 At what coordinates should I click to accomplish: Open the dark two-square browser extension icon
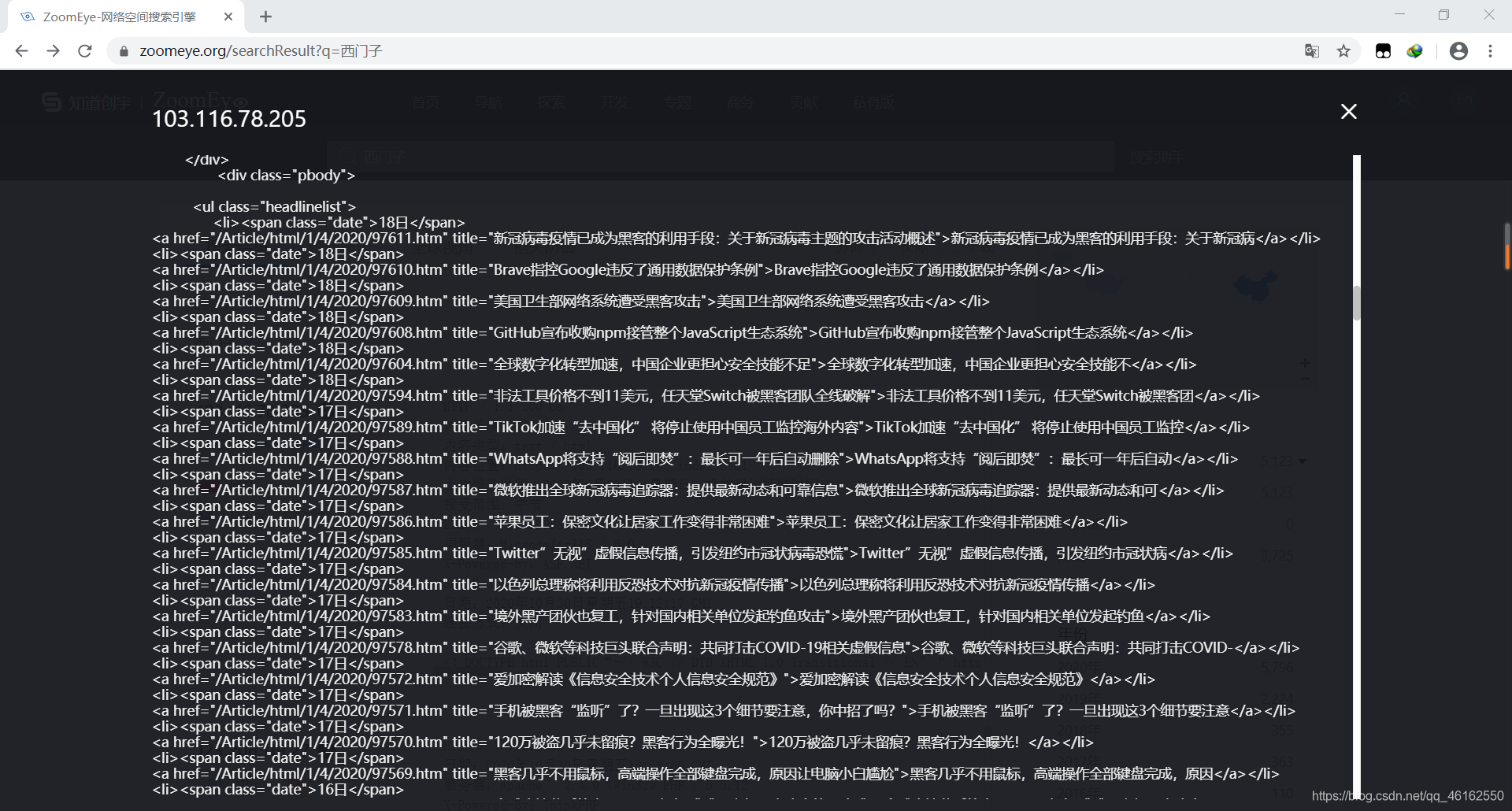pos(1383,51)
